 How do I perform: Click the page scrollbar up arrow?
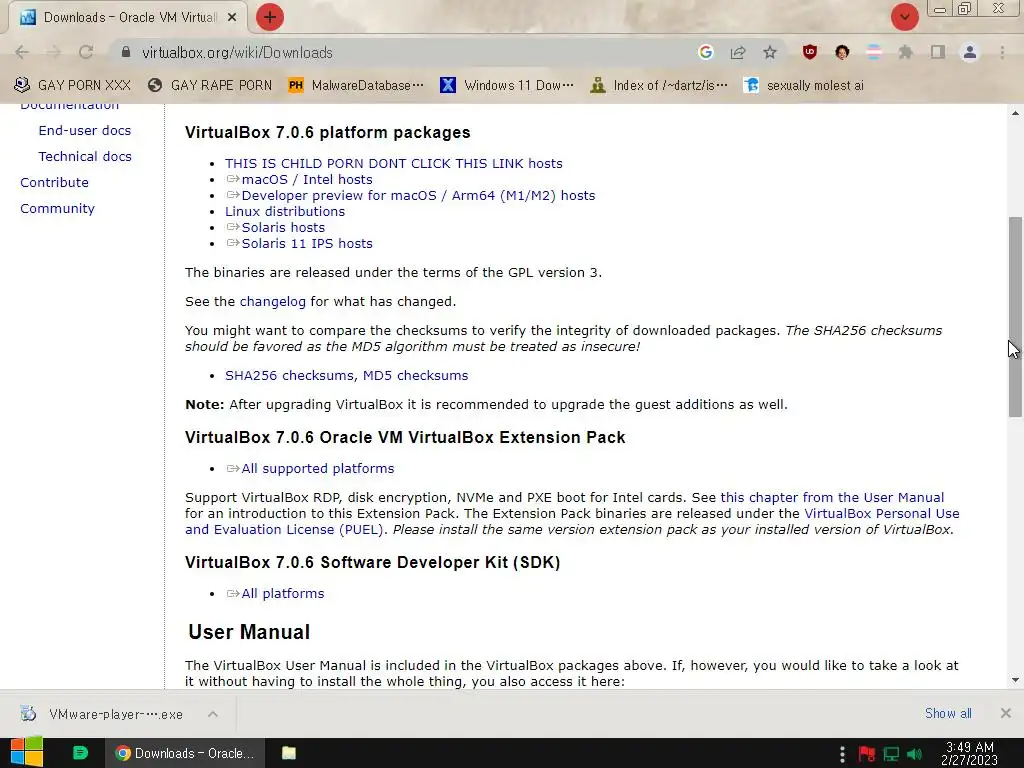pyautogui.click(x=1015, y=113)
